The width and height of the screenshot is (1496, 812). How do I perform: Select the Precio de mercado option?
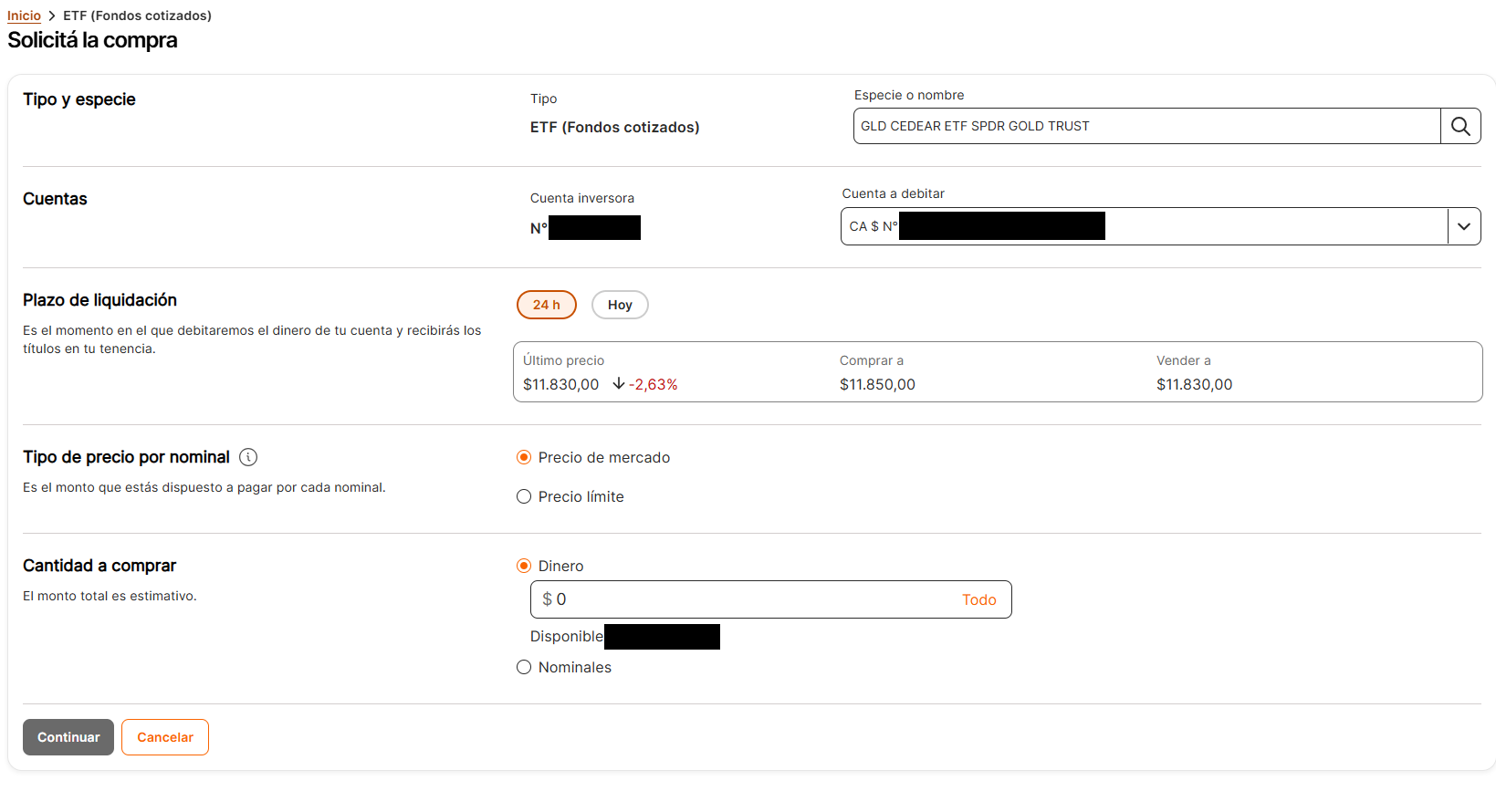[x=524, y=457]
